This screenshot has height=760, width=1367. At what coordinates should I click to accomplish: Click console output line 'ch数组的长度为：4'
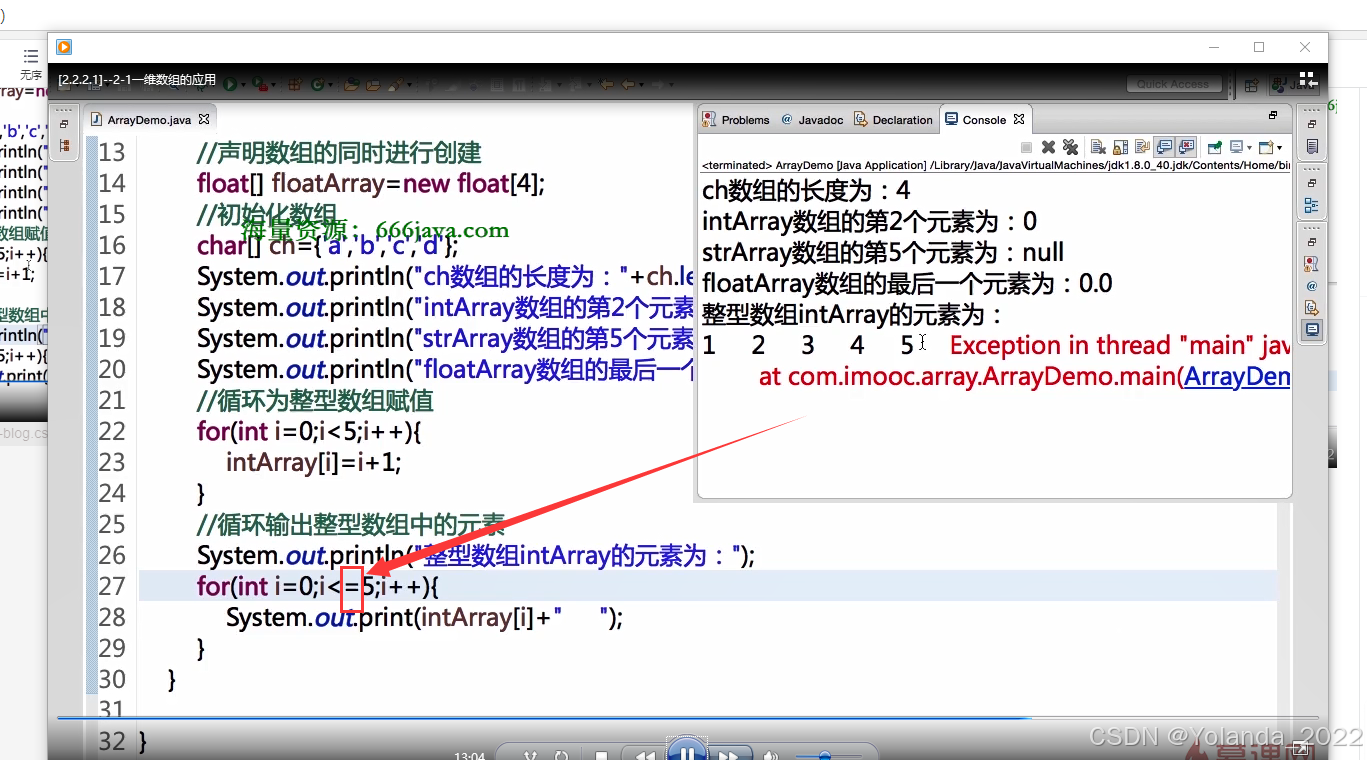tap(806, 190)
